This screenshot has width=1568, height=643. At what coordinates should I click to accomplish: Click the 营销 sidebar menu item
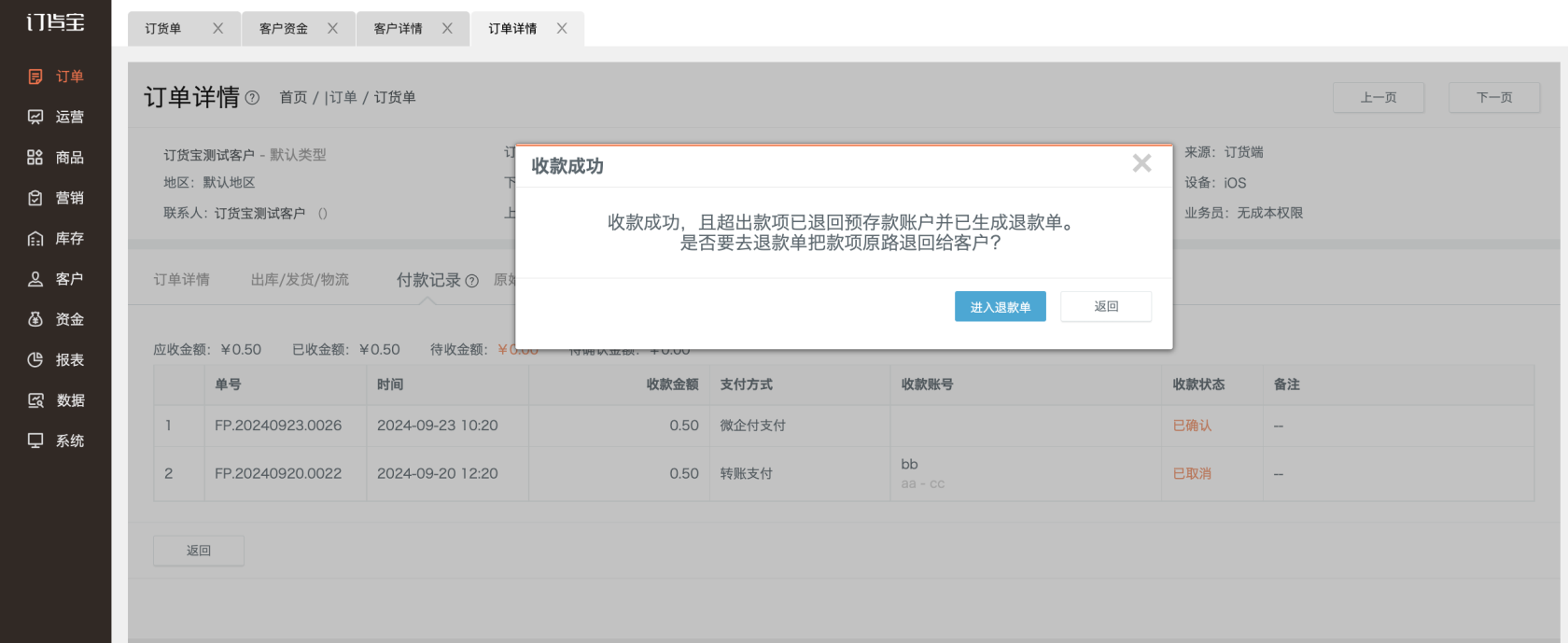56,198
